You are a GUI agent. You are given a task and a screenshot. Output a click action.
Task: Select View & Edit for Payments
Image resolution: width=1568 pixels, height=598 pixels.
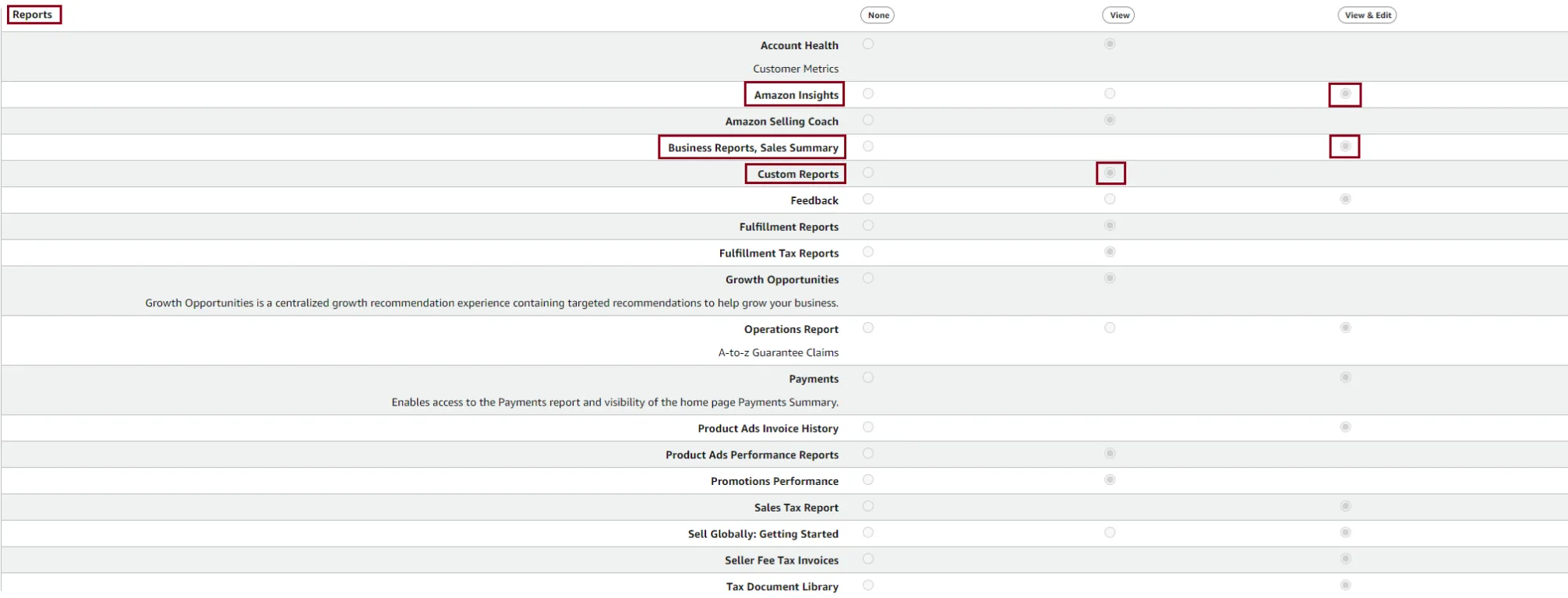click(x=1345, y=377)
